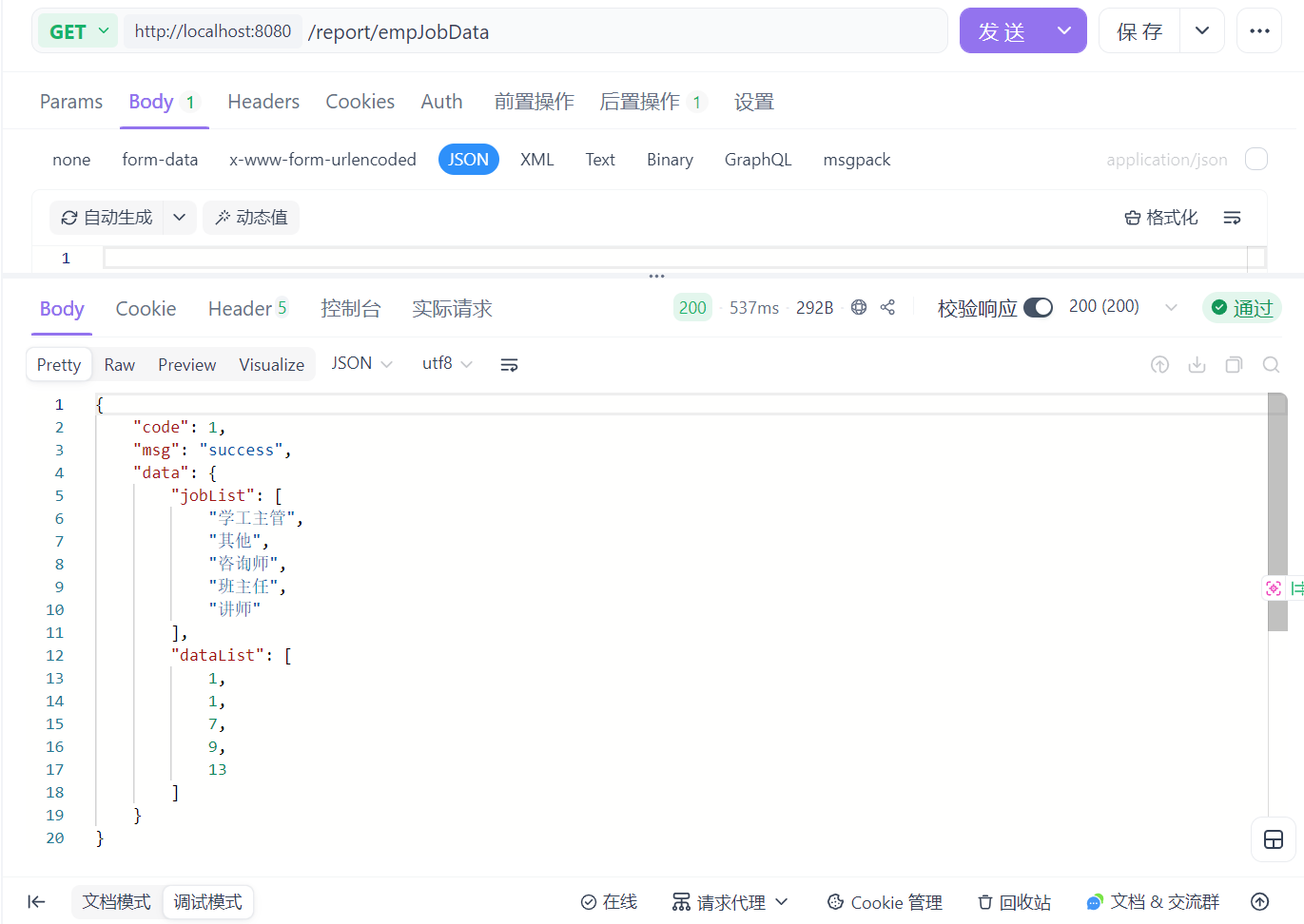Select the msgpack body type
This screenshot has height=924, width=1304.
[857, 160]
